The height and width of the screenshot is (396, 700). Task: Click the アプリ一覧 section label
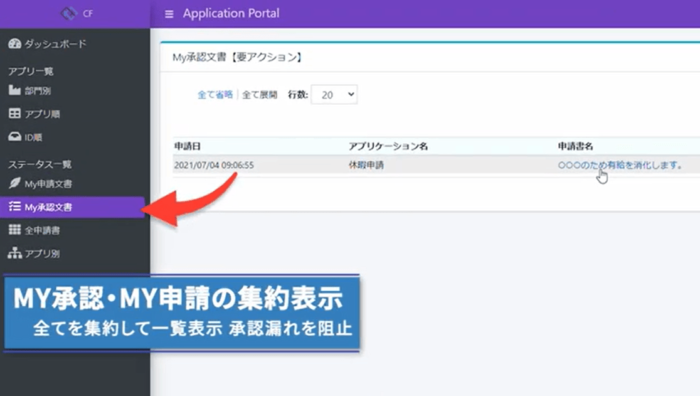click(x=31, y=71)
